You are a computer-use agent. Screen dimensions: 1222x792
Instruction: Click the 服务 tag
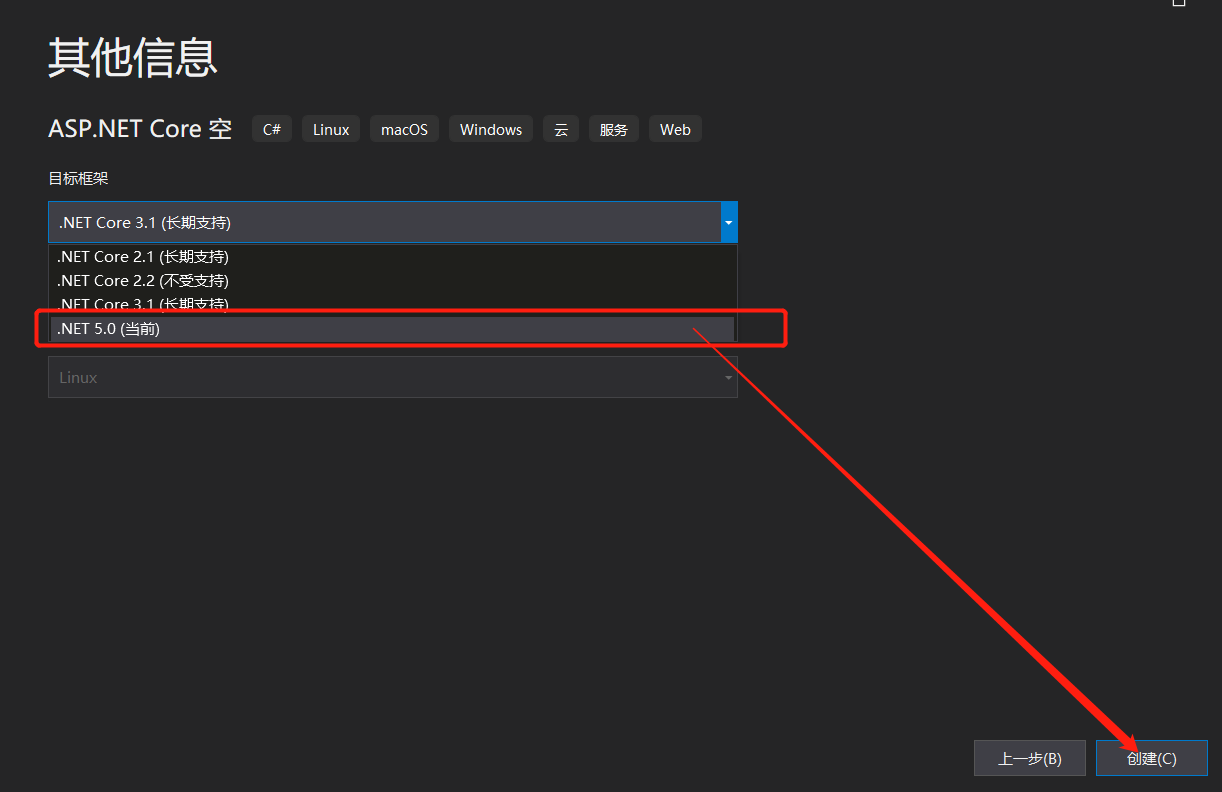tap(614, 130)
